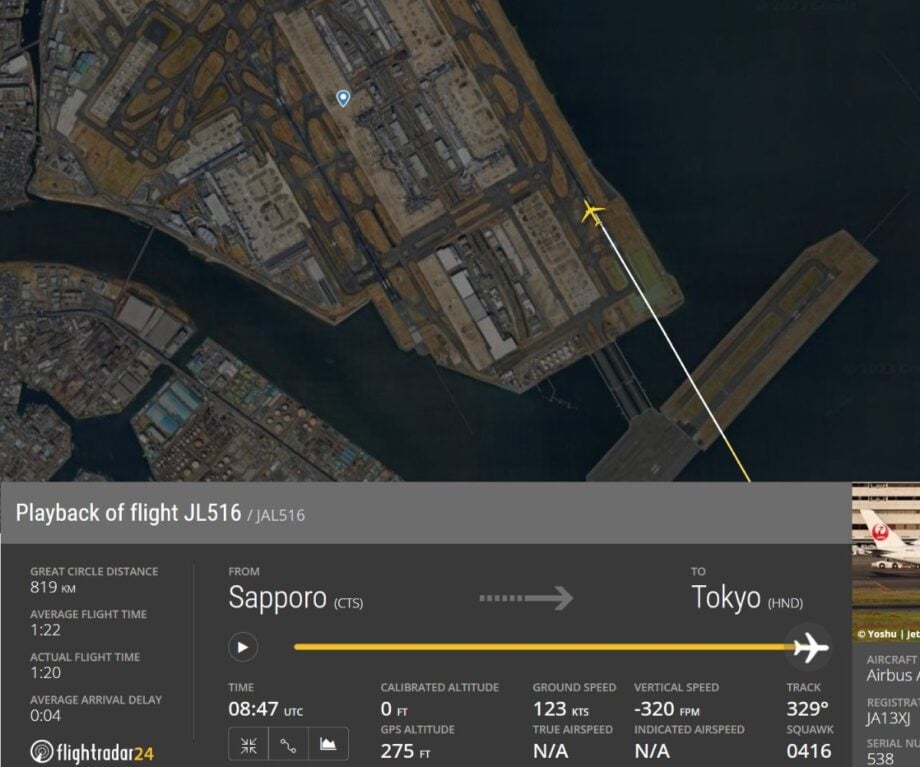This screenshot has width=920, height=767.
Task: Click the yellow aircraft icon on map
Action: point(593,212)
